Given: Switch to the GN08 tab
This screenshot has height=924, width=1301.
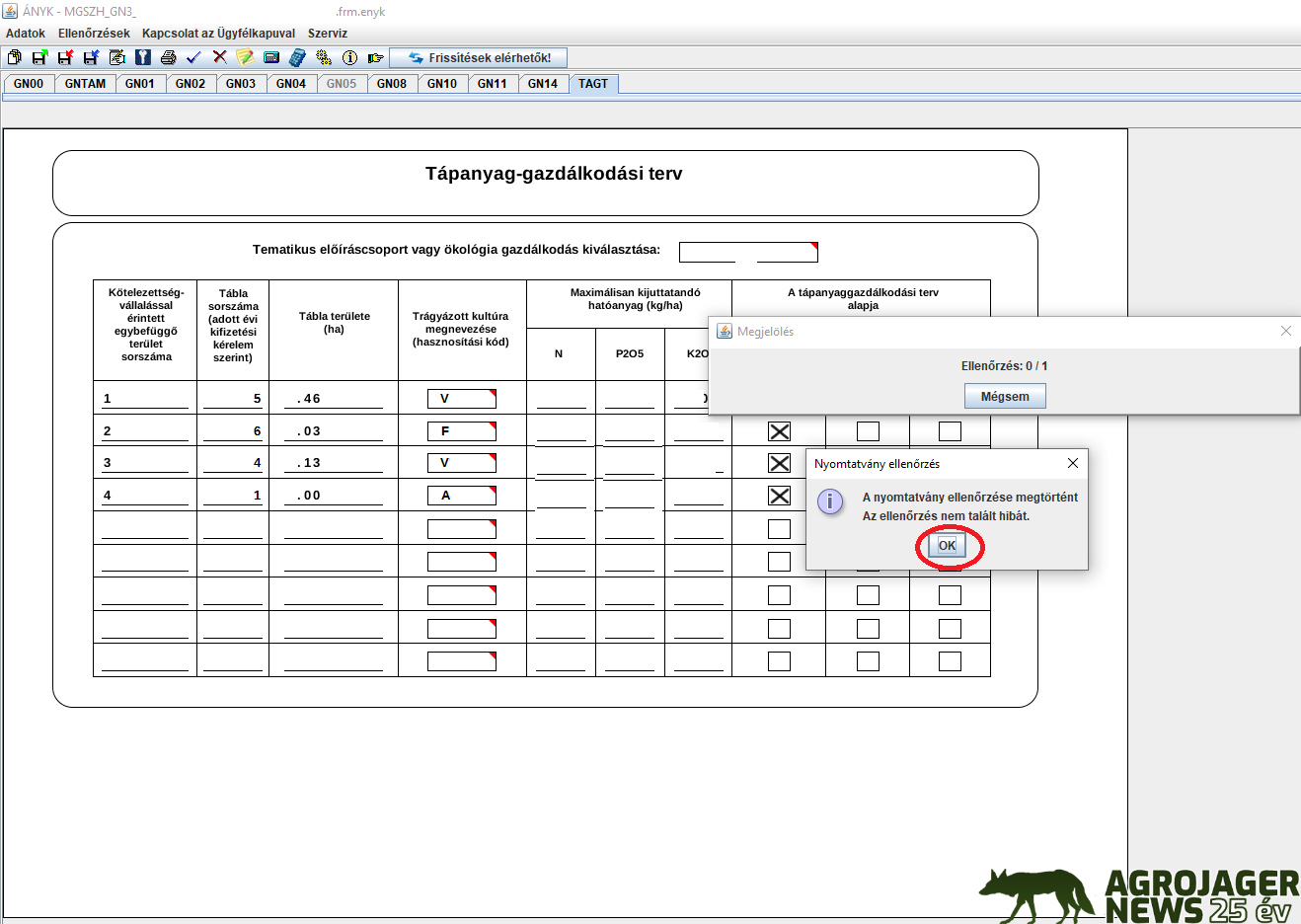Looking at the screenshot, I should (x=391, y=84).
